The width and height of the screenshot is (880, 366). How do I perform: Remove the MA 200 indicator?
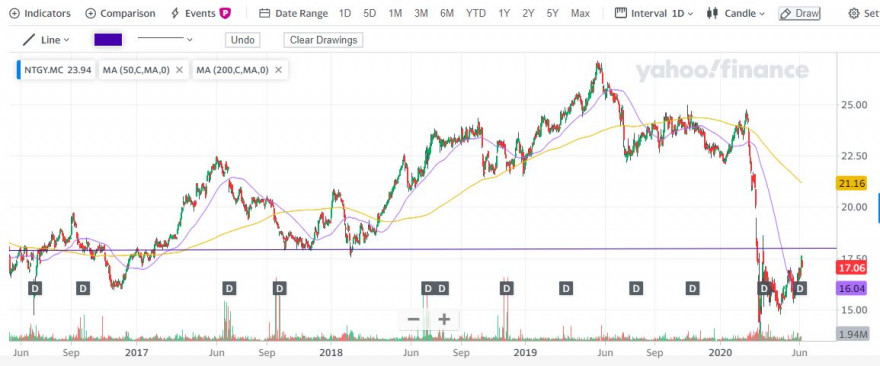coord(278,70)
